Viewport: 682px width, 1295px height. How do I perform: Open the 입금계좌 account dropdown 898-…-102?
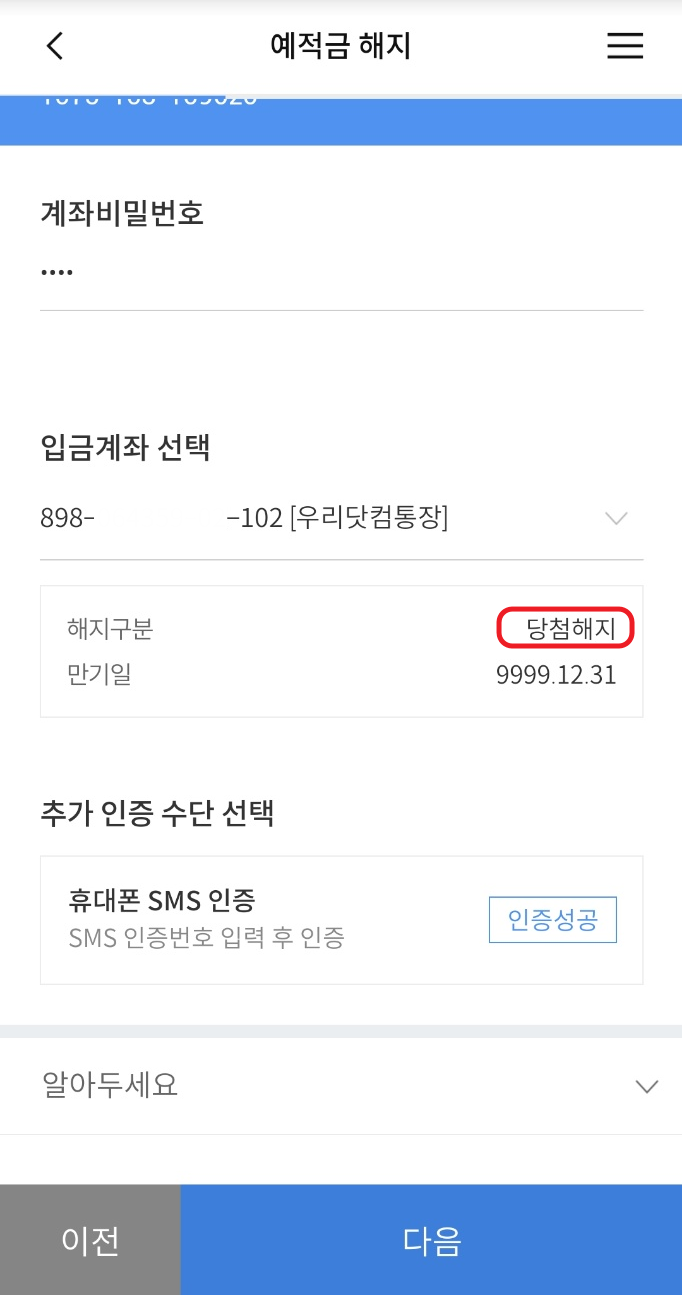click(341, 518)
